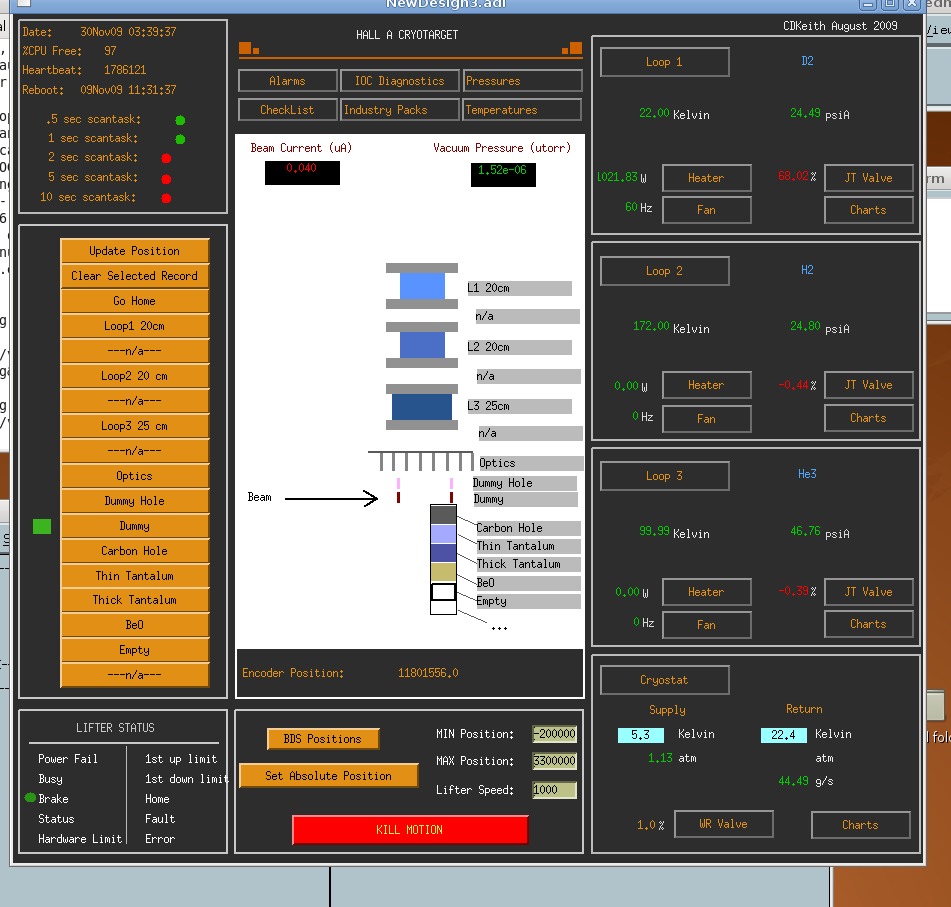
Task: Select Loop1 20cm target position
Action: pyautogui.click(x=135, y=326)
